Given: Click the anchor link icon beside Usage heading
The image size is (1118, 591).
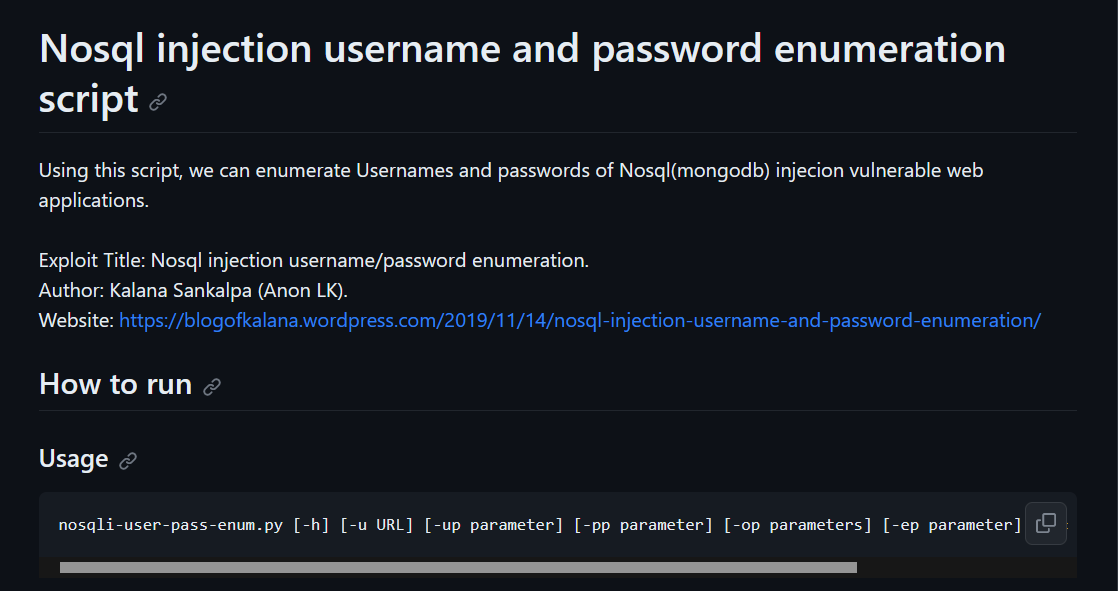Looking at the screenshot, I should coord(128,461).
